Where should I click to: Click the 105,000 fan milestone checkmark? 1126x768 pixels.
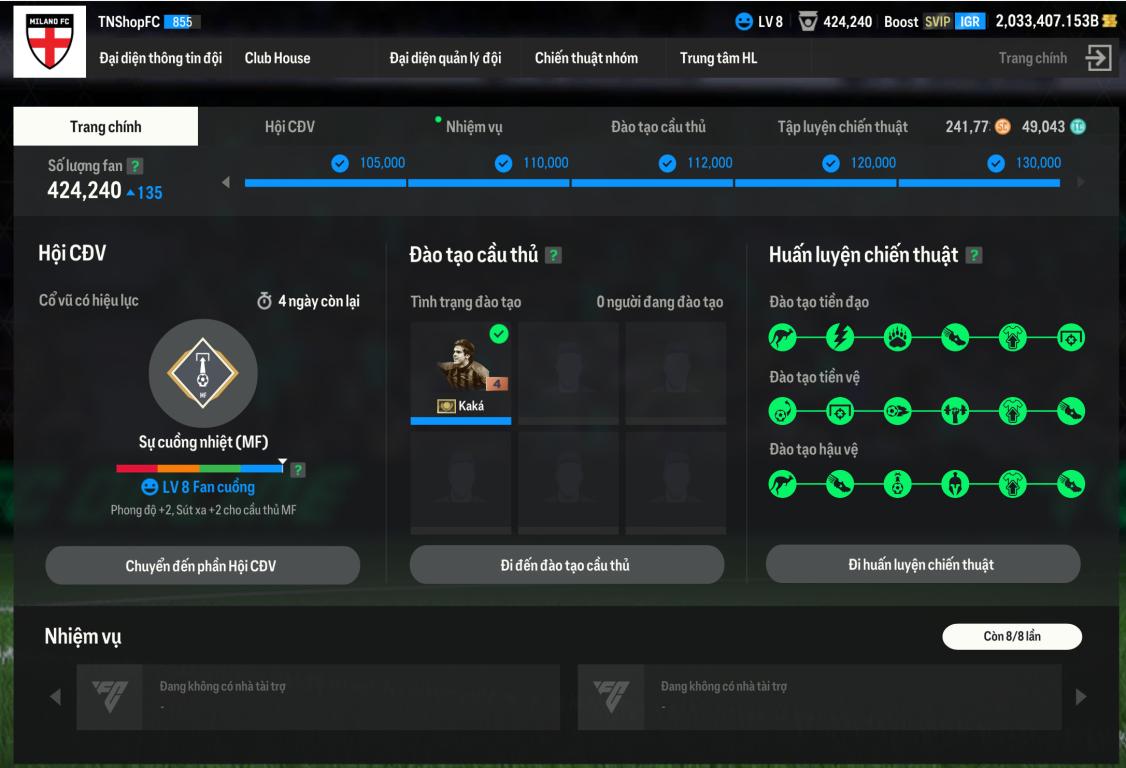click(340, 164)
